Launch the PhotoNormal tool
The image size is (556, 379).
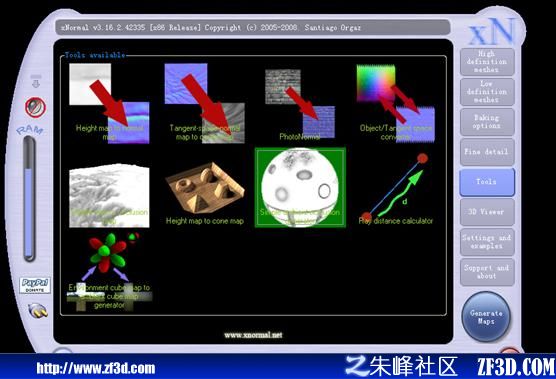pyautogui.click(x=300, y=104)
